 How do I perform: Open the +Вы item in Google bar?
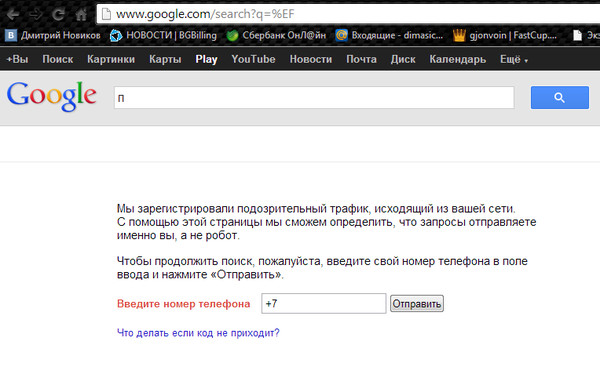(17, 59)
